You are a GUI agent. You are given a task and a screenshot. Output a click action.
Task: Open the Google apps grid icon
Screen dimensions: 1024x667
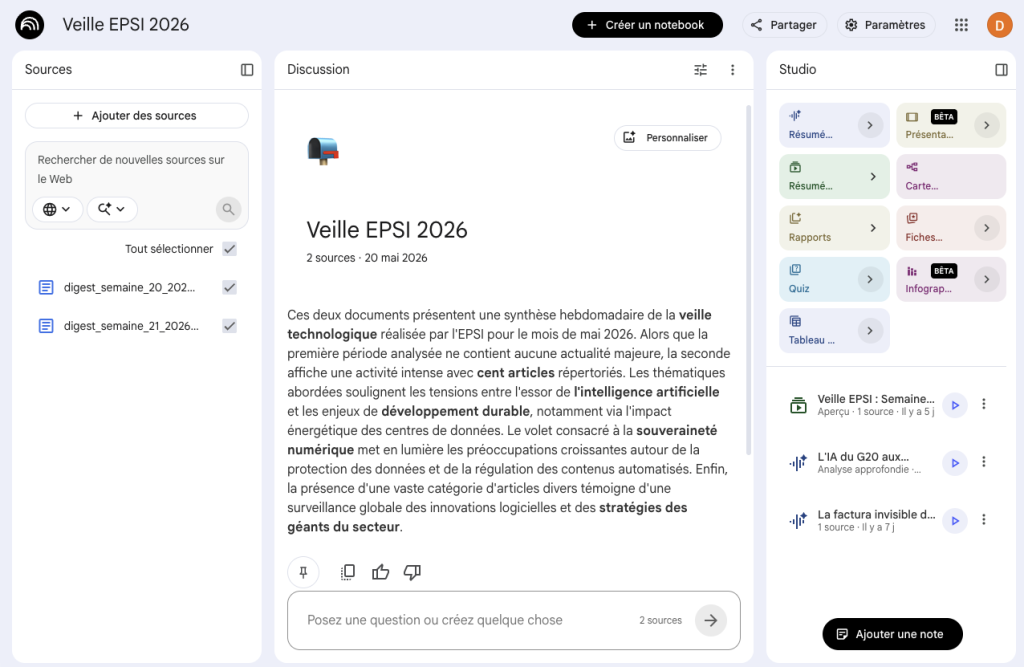961,25
